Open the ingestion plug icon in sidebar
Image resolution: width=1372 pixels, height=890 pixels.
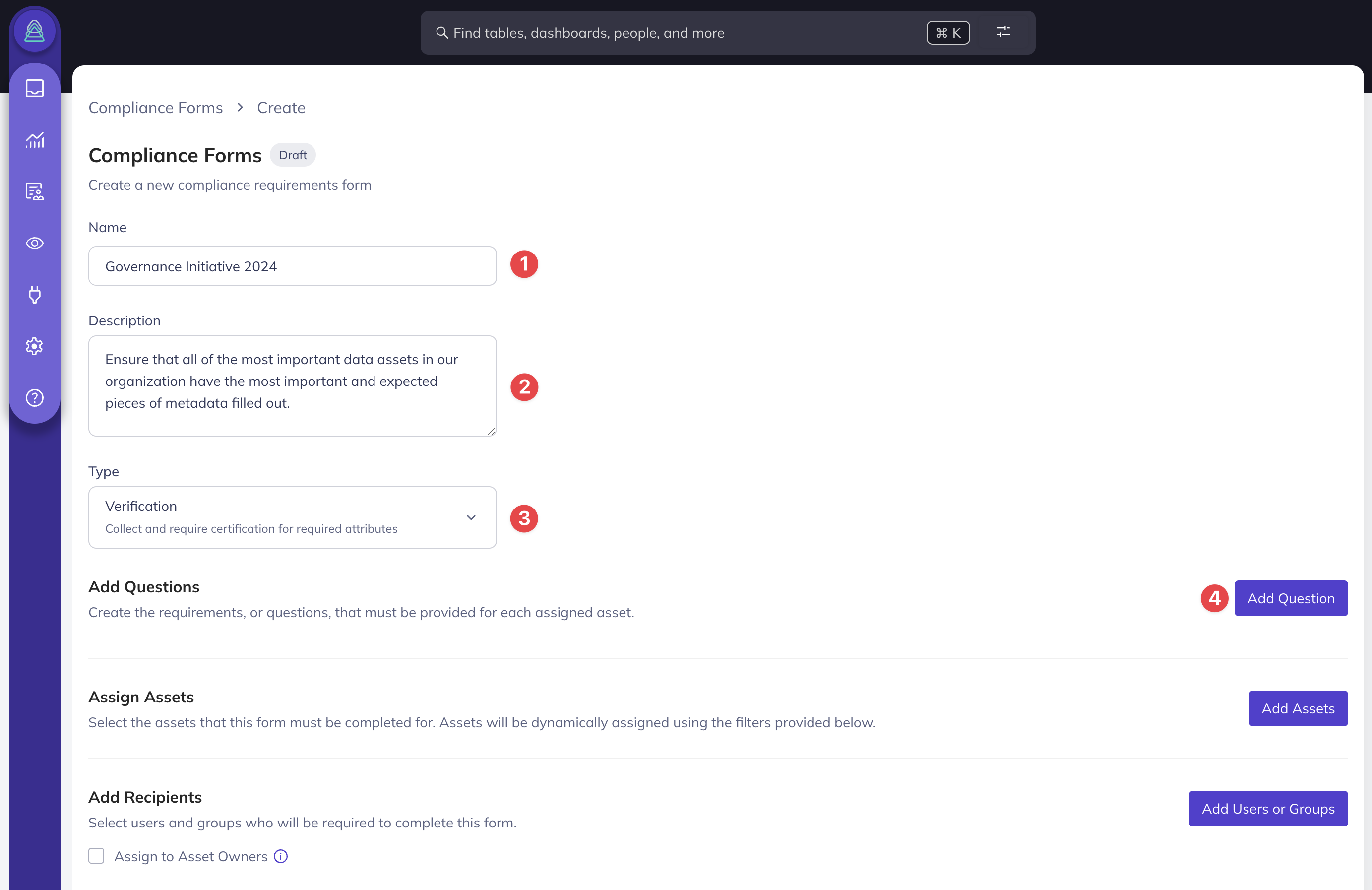click(35, 295)
